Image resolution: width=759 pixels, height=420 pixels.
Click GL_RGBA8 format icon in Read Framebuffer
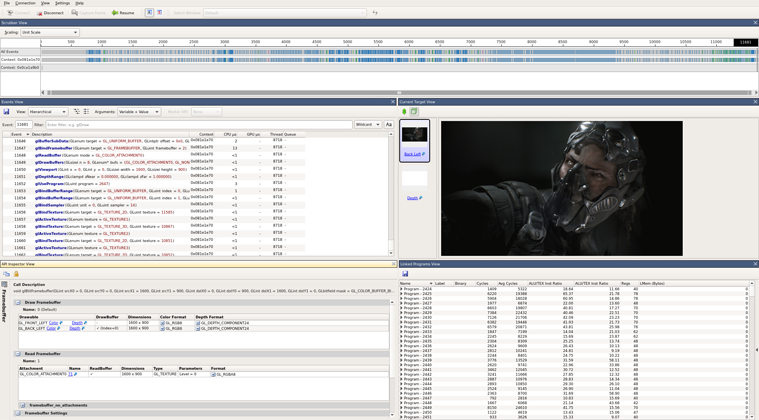click(x=213, y=375)
